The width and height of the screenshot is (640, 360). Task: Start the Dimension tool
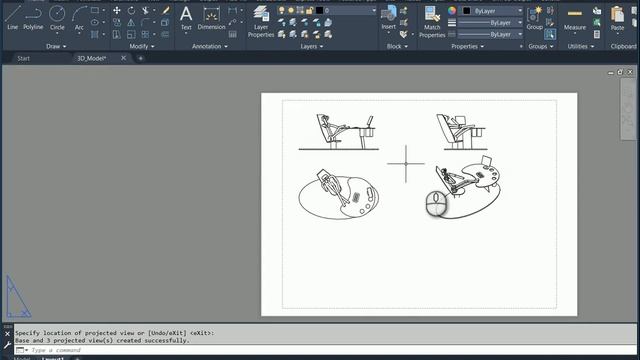(211, 18)
